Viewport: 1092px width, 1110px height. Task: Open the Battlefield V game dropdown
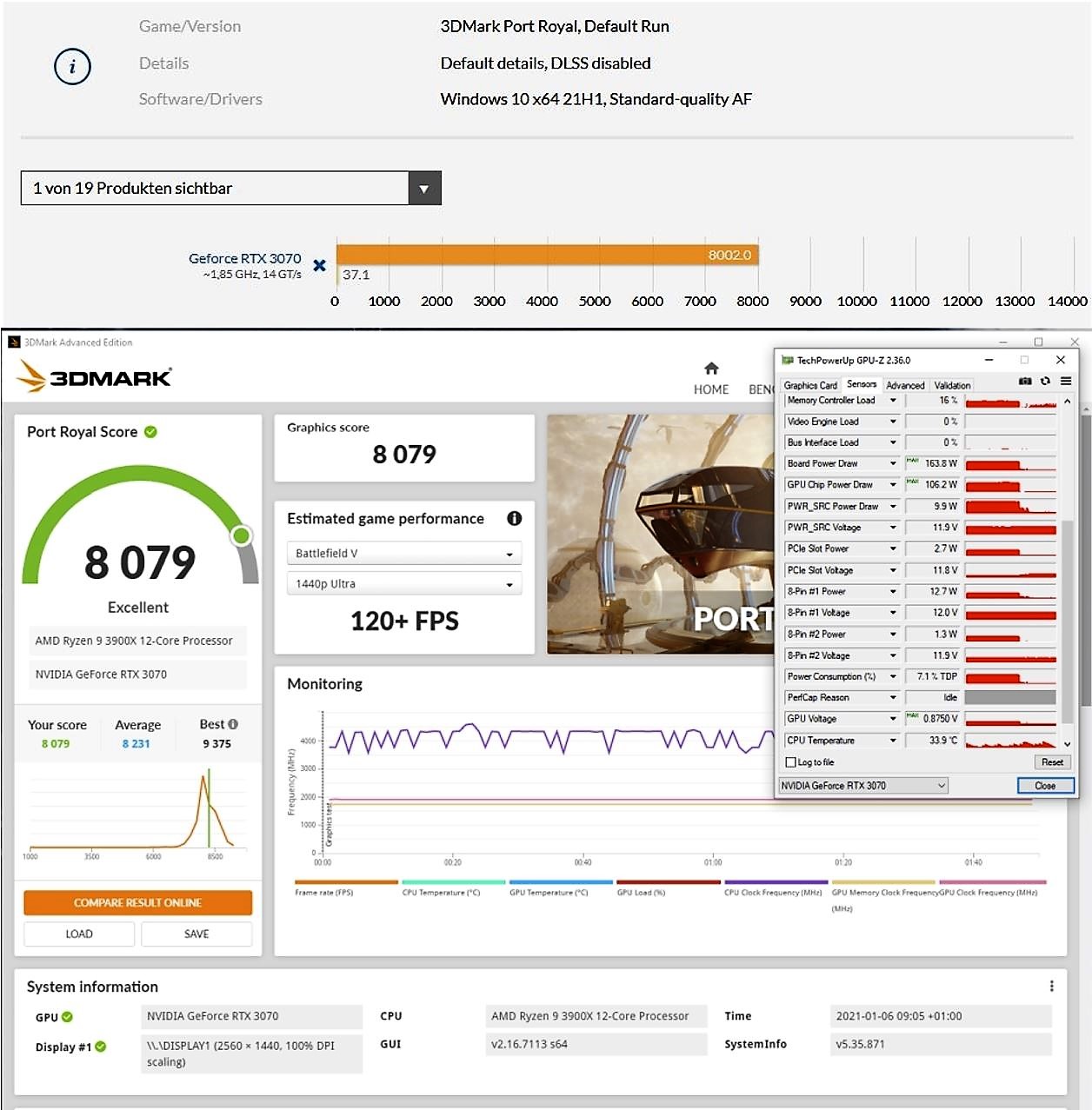(x=404, y=553)
